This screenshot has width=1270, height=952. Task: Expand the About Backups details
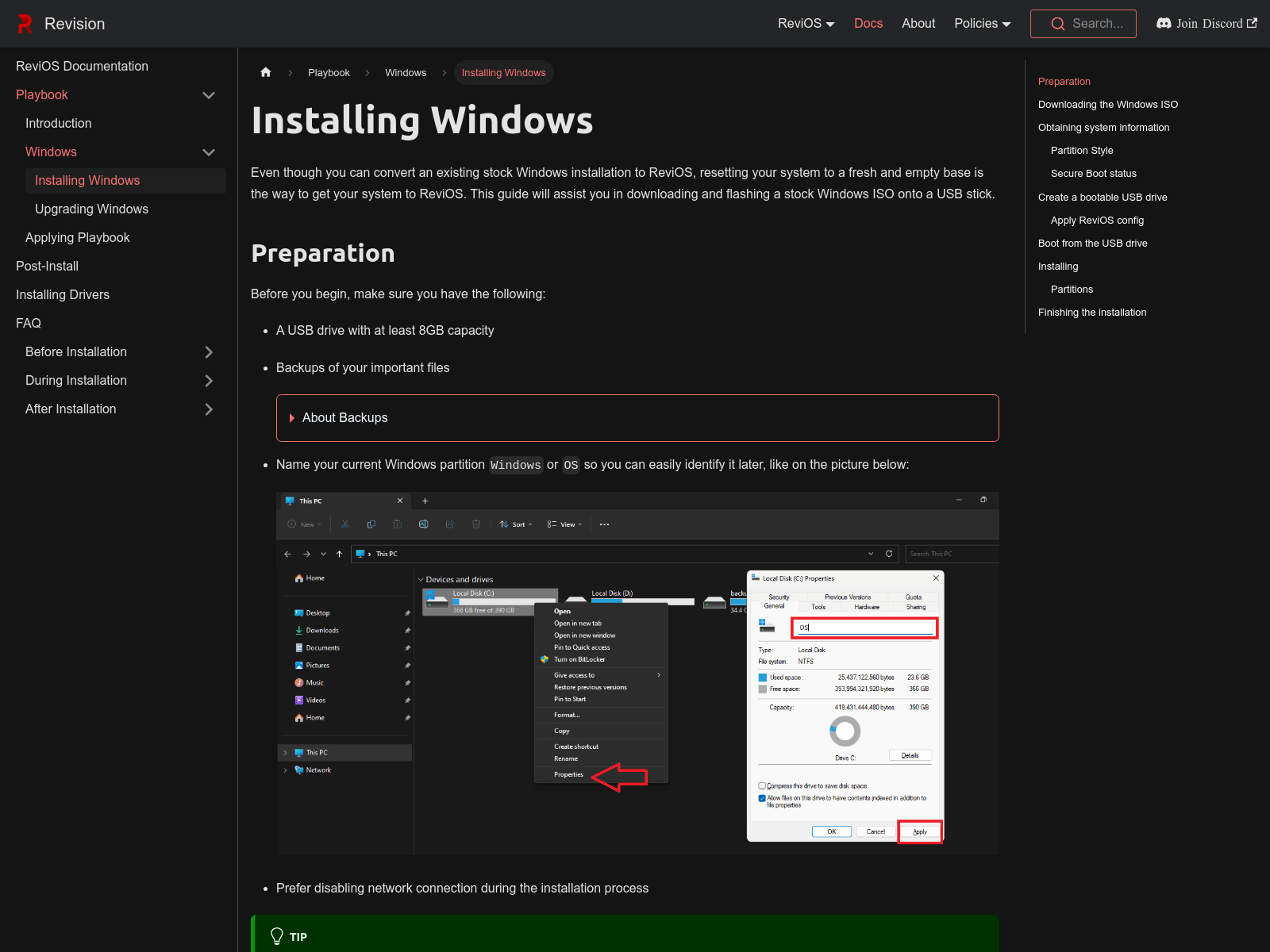click(637, 418)
